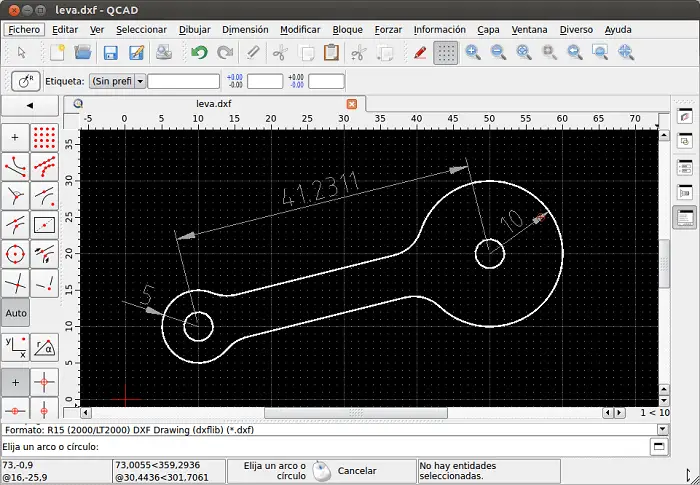This screenshot has width=700, height=485.
Task: Go back using left toolbar arrow button
Action: 30,106
